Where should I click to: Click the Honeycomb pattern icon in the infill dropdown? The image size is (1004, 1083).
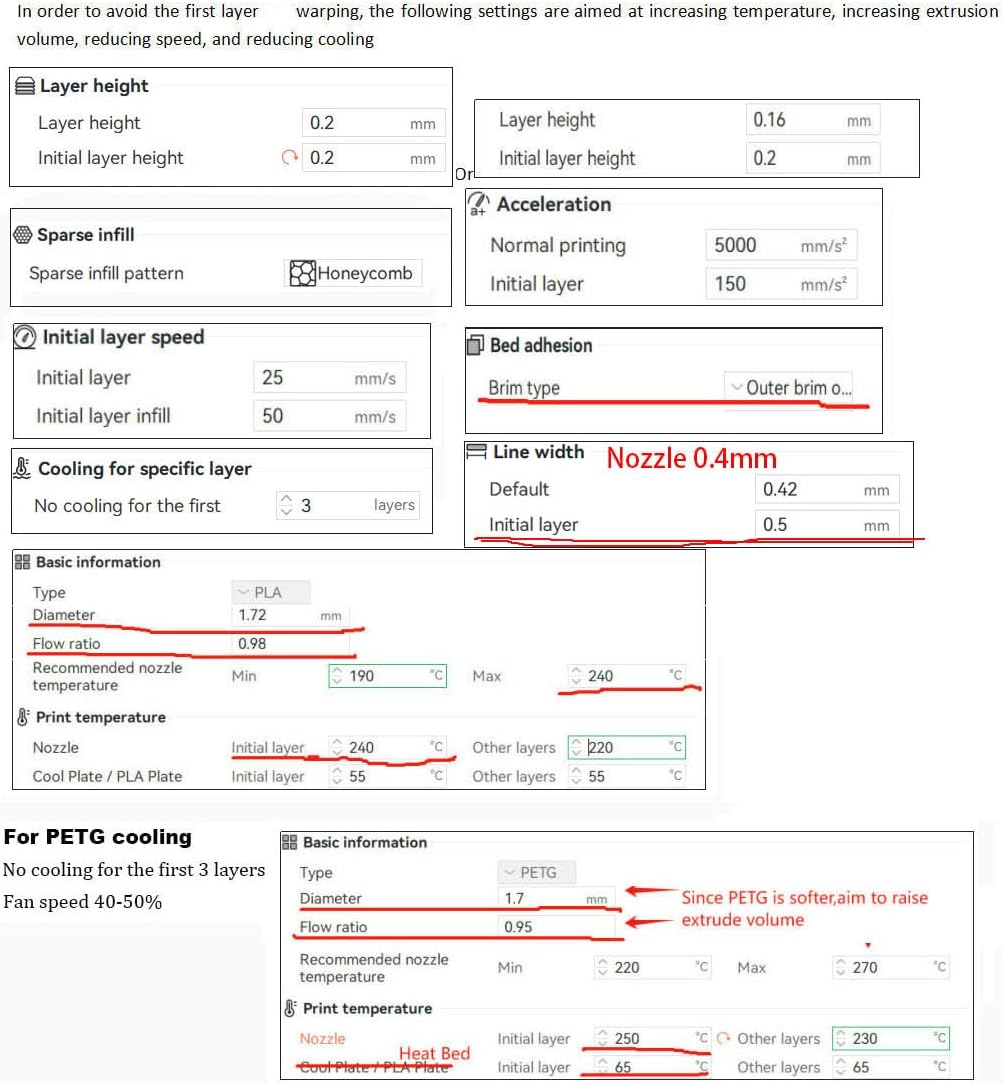pos(302,273)
